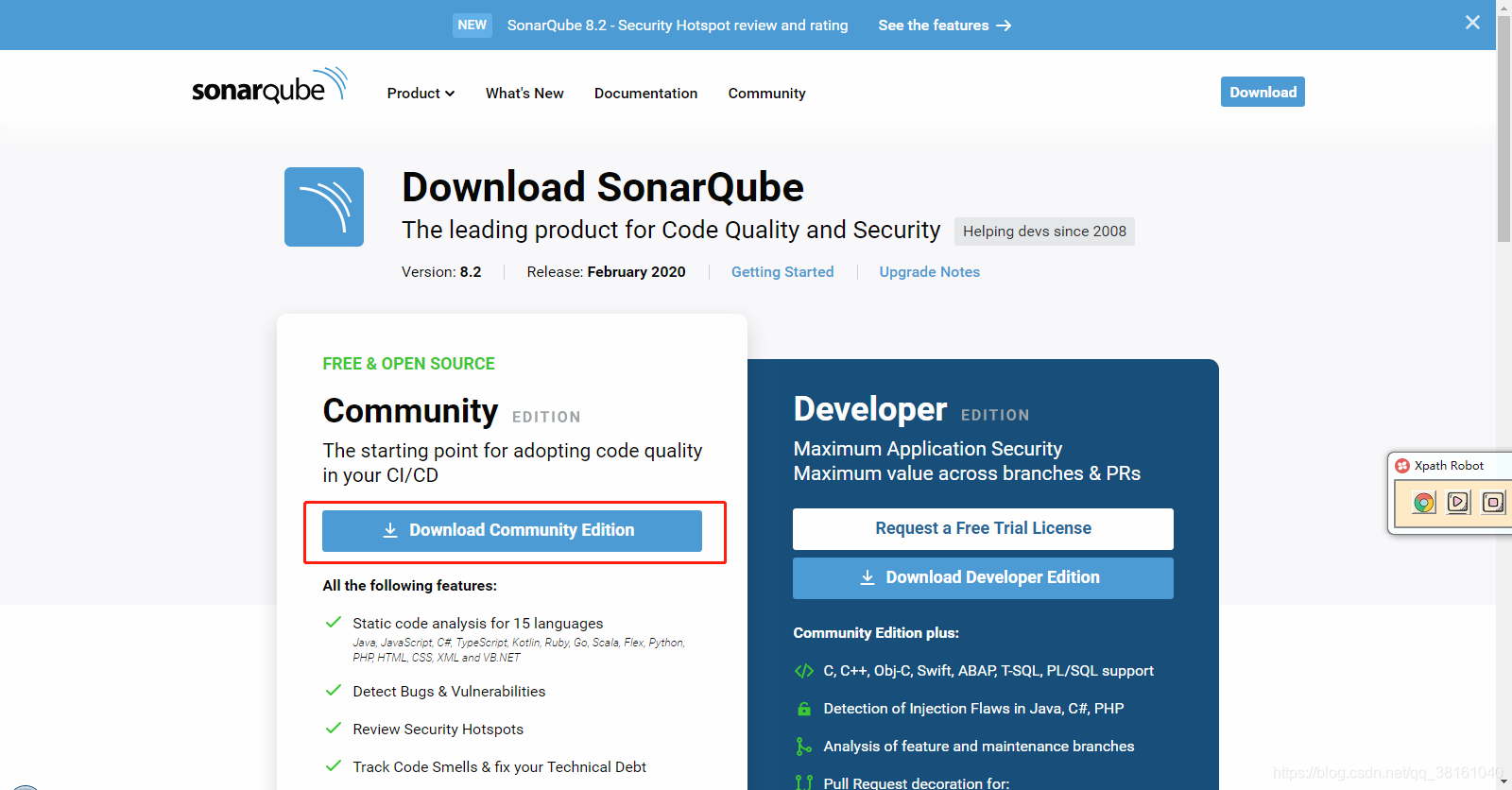Click the Version: 8.2 text
The height and width of the screenshot is (790, 1512).
[x=441, y=272]
